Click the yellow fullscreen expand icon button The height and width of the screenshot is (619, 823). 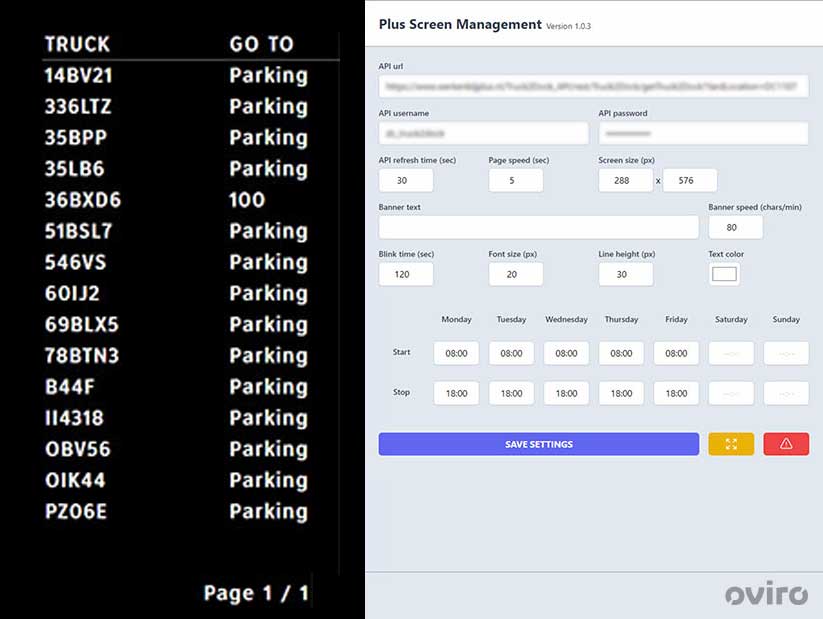click(731, 444)
